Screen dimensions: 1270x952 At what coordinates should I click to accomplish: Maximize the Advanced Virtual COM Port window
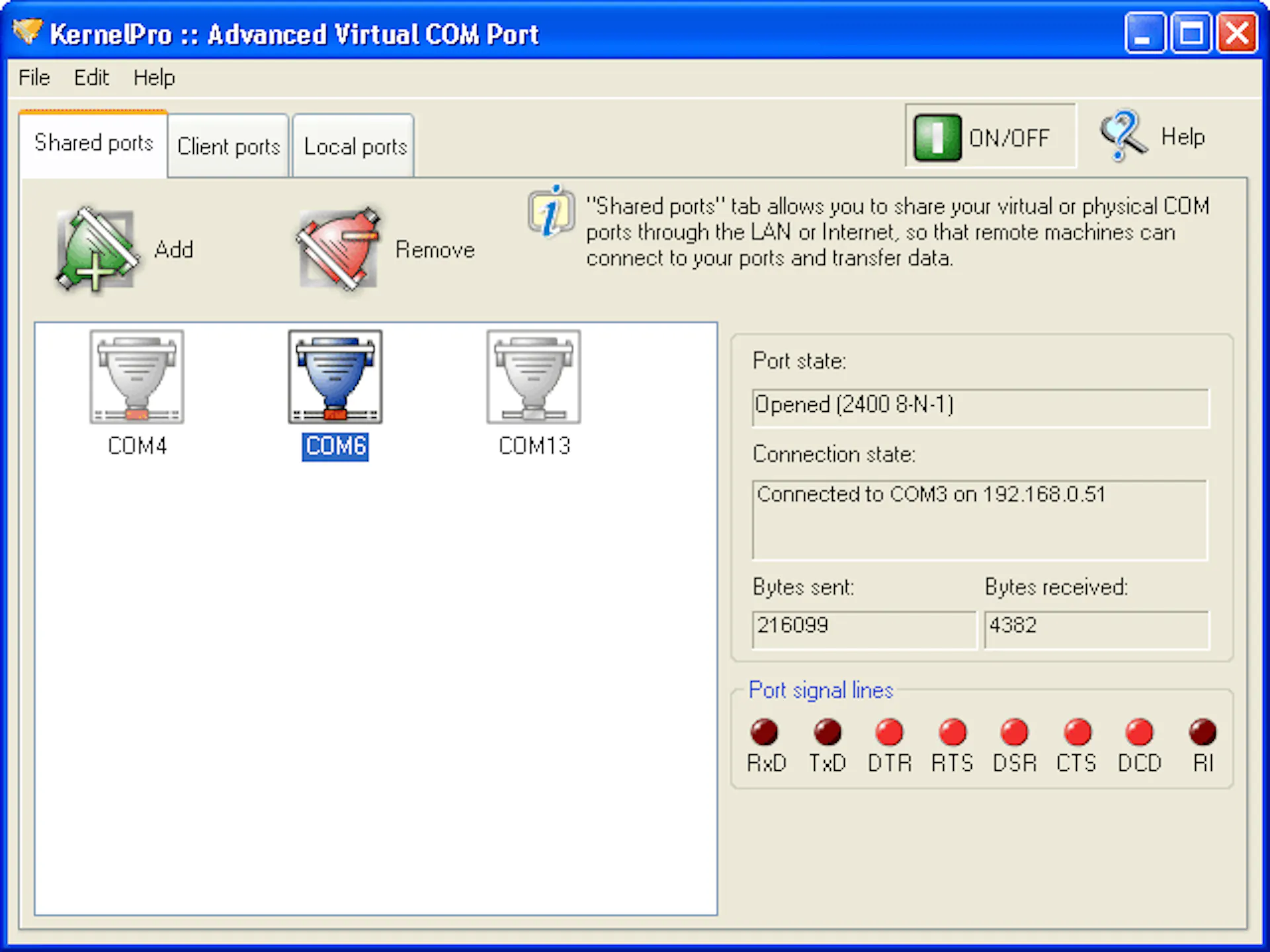click(1191, 32)
